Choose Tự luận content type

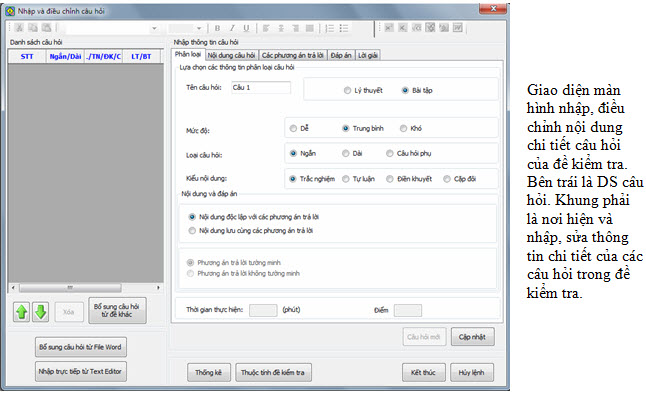click(x=346, y=179)
